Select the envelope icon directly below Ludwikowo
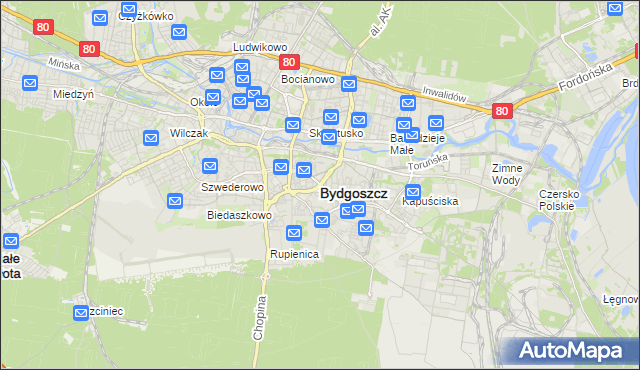This screenshot has width=640, height=370. point(242,66)
